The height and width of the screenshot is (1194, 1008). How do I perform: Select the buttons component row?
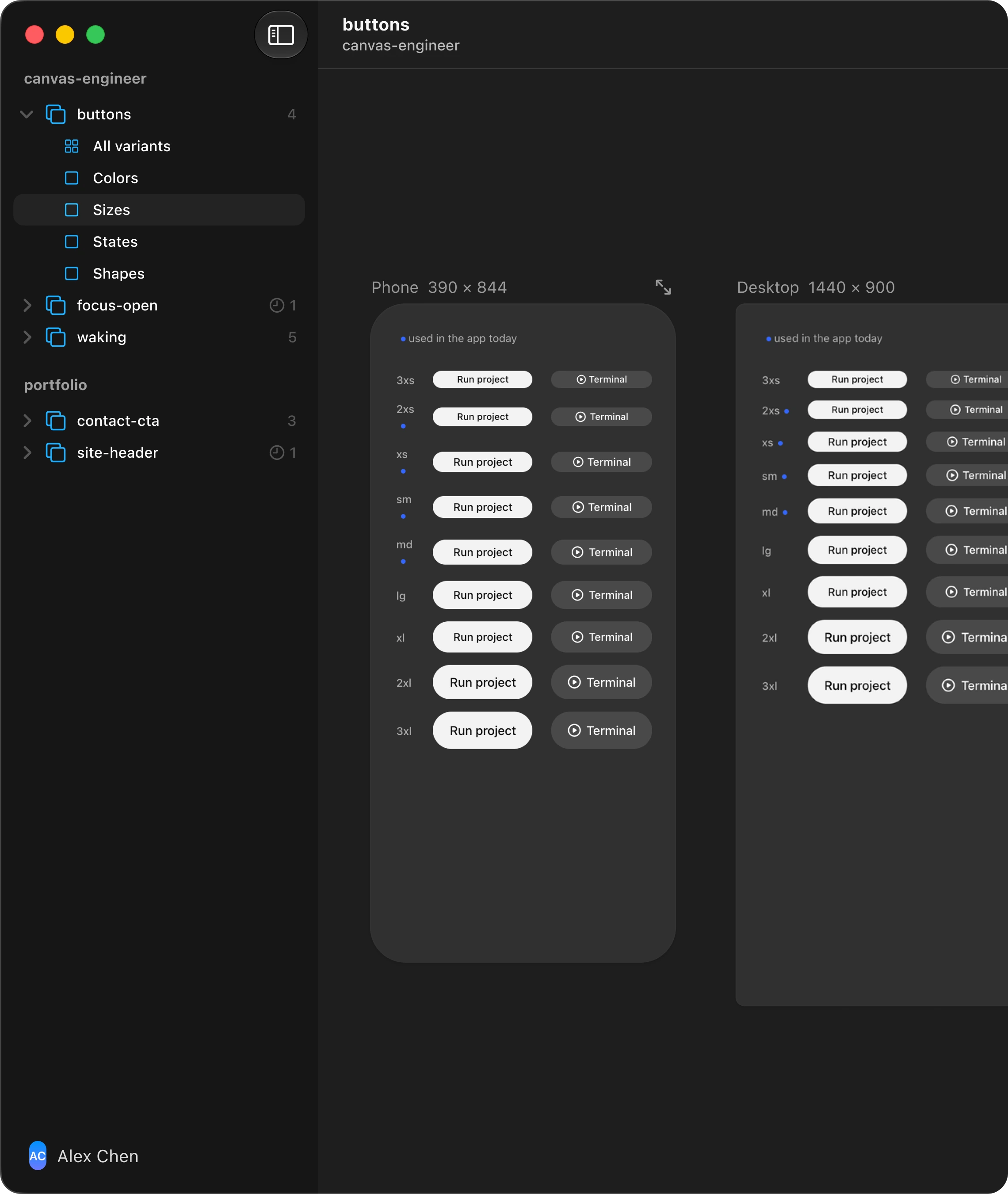159,114
